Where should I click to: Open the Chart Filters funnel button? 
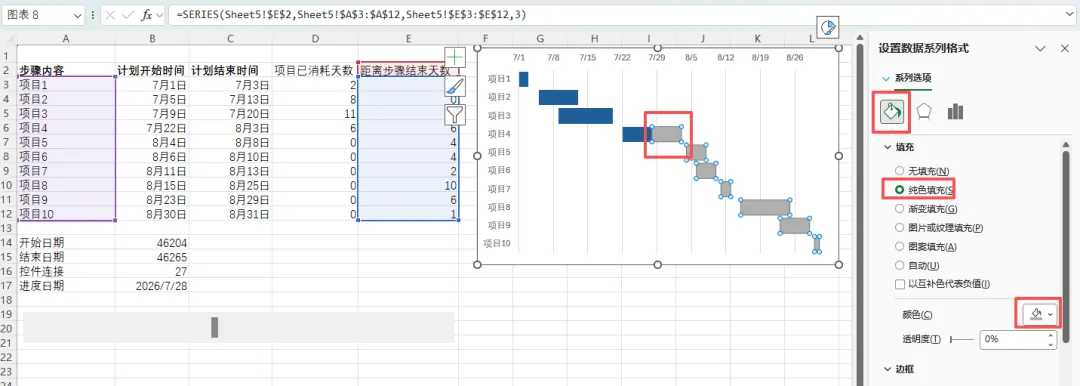coord(455,114)
